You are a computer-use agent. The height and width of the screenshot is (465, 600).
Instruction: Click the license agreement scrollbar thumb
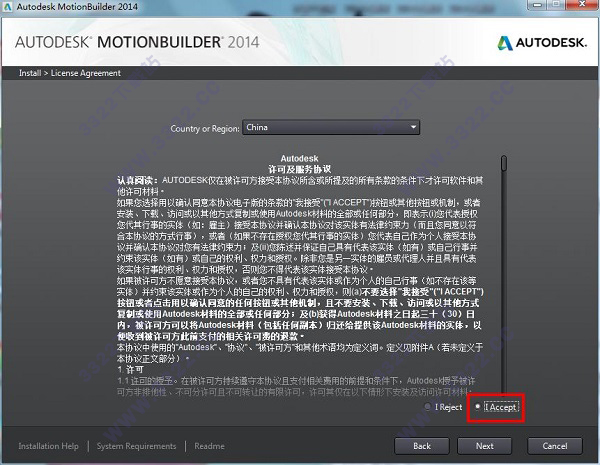click(x=504, y=163)
